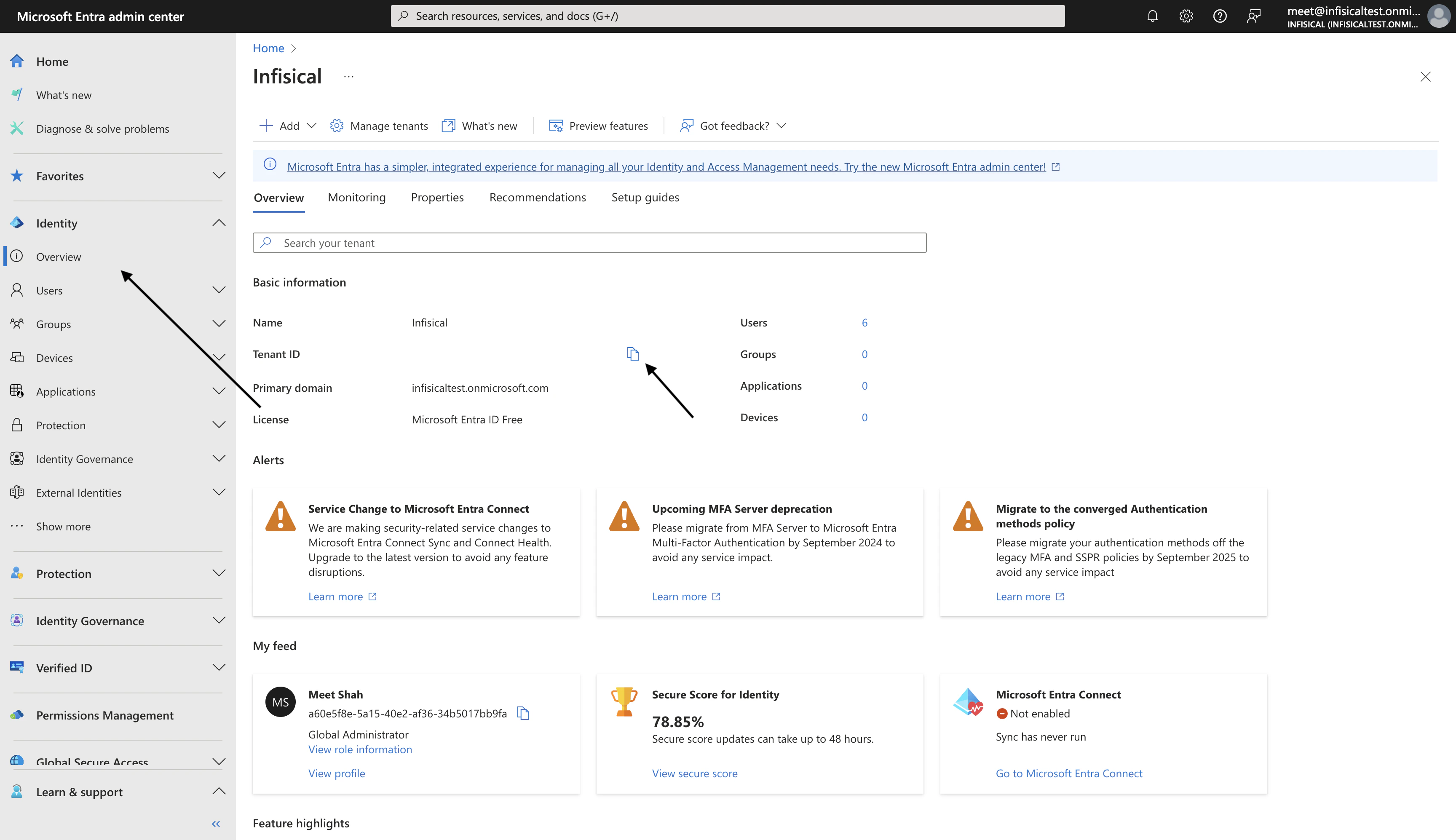Open What's new in the sidebar
This screenshot has width=1456, height=840.
pyautogui.click(x=64, y=95)
